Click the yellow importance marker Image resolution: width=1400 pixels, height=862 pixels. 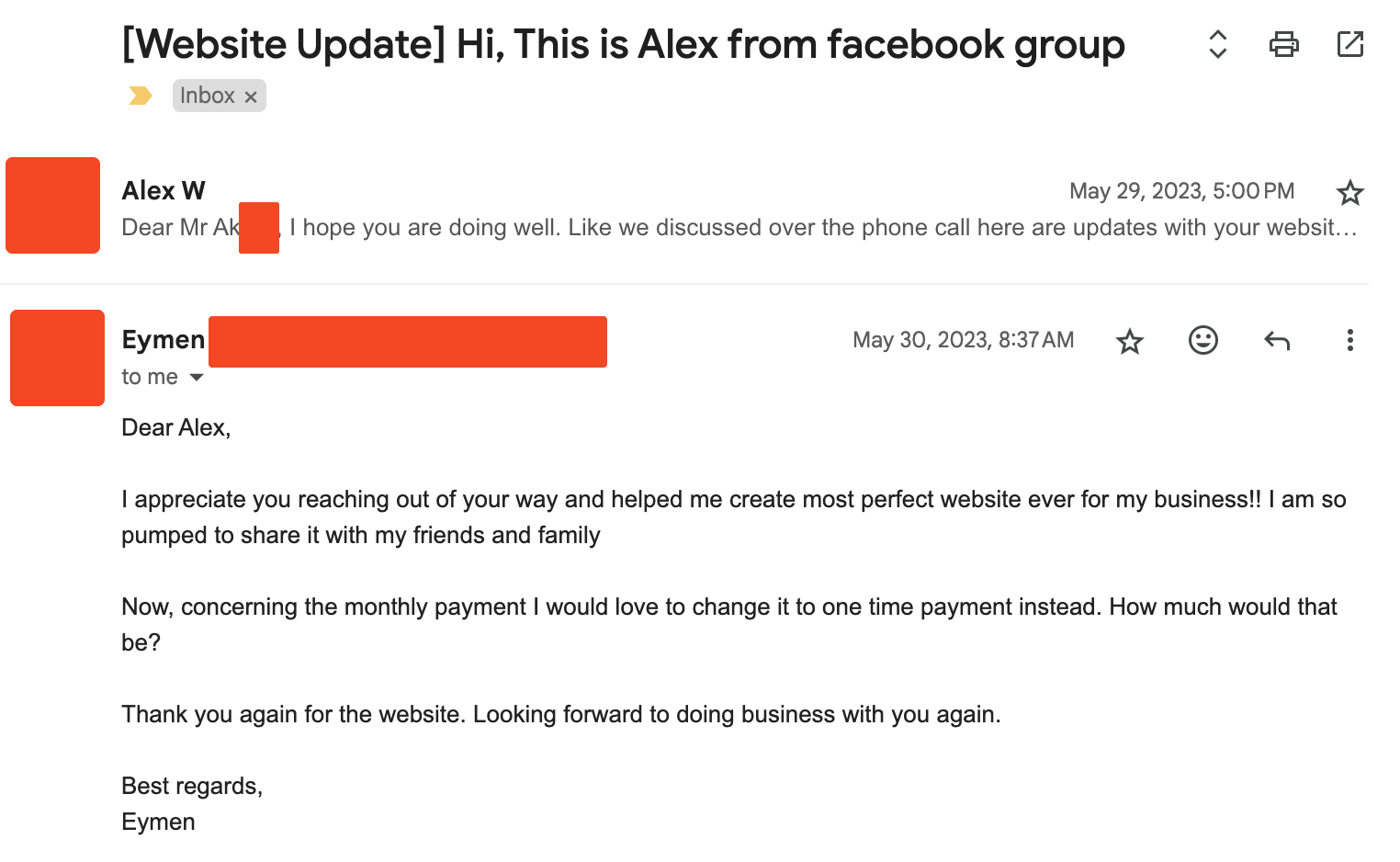pyautogui.click(x=141, y=96)
